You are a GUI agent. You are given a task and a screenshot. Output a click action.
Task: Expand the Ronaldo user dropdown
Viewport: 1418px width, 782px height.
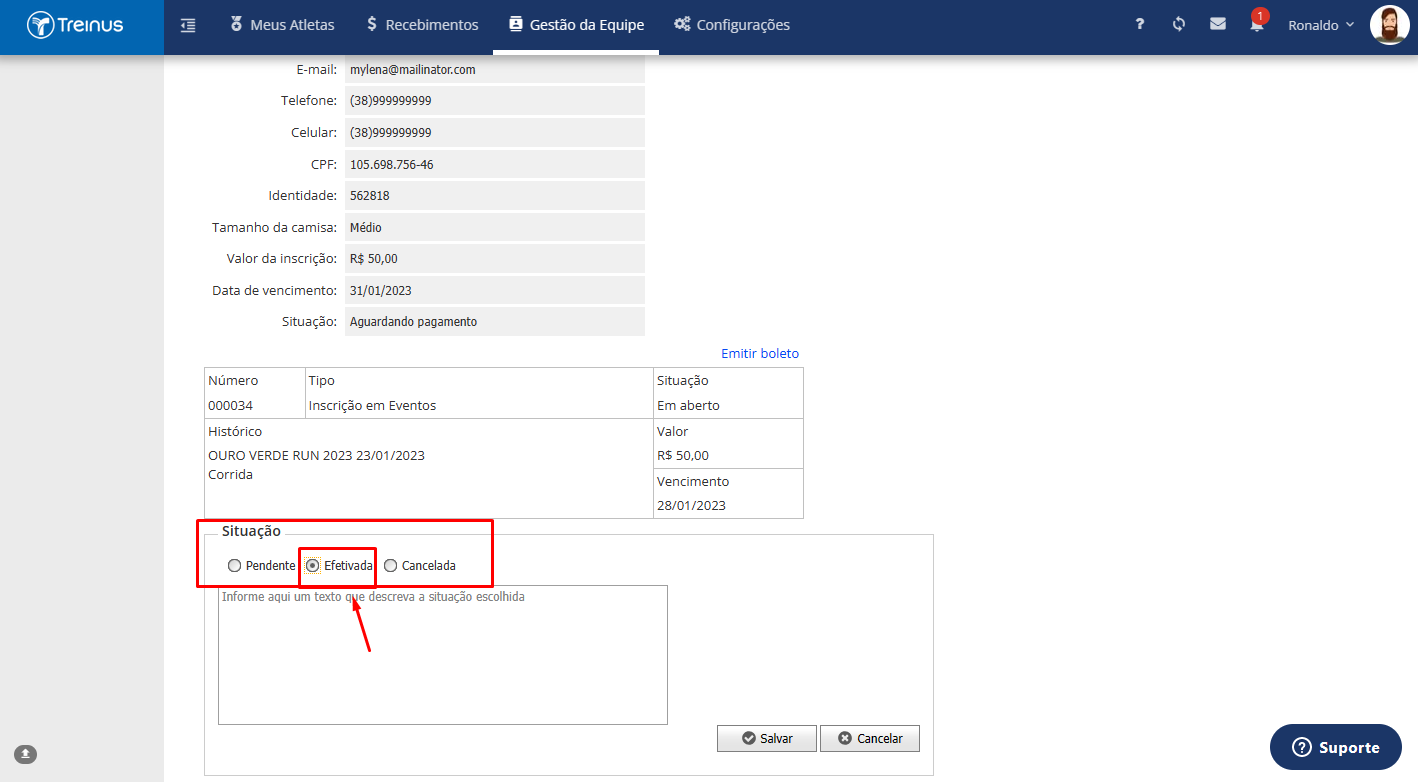click(1321, 25)
